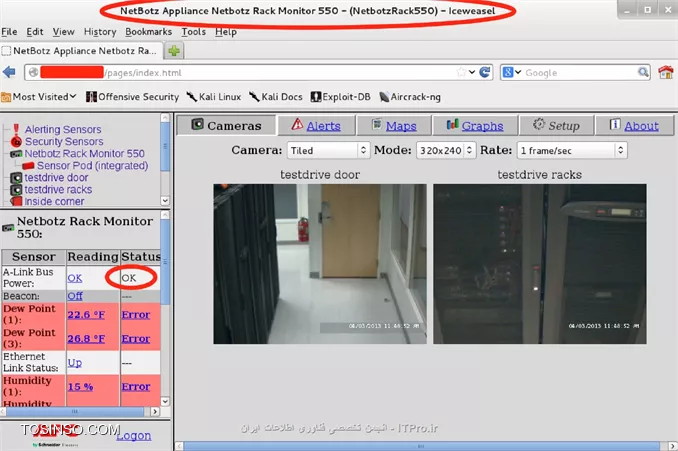Click the Sensor Pod red icon

28,166
